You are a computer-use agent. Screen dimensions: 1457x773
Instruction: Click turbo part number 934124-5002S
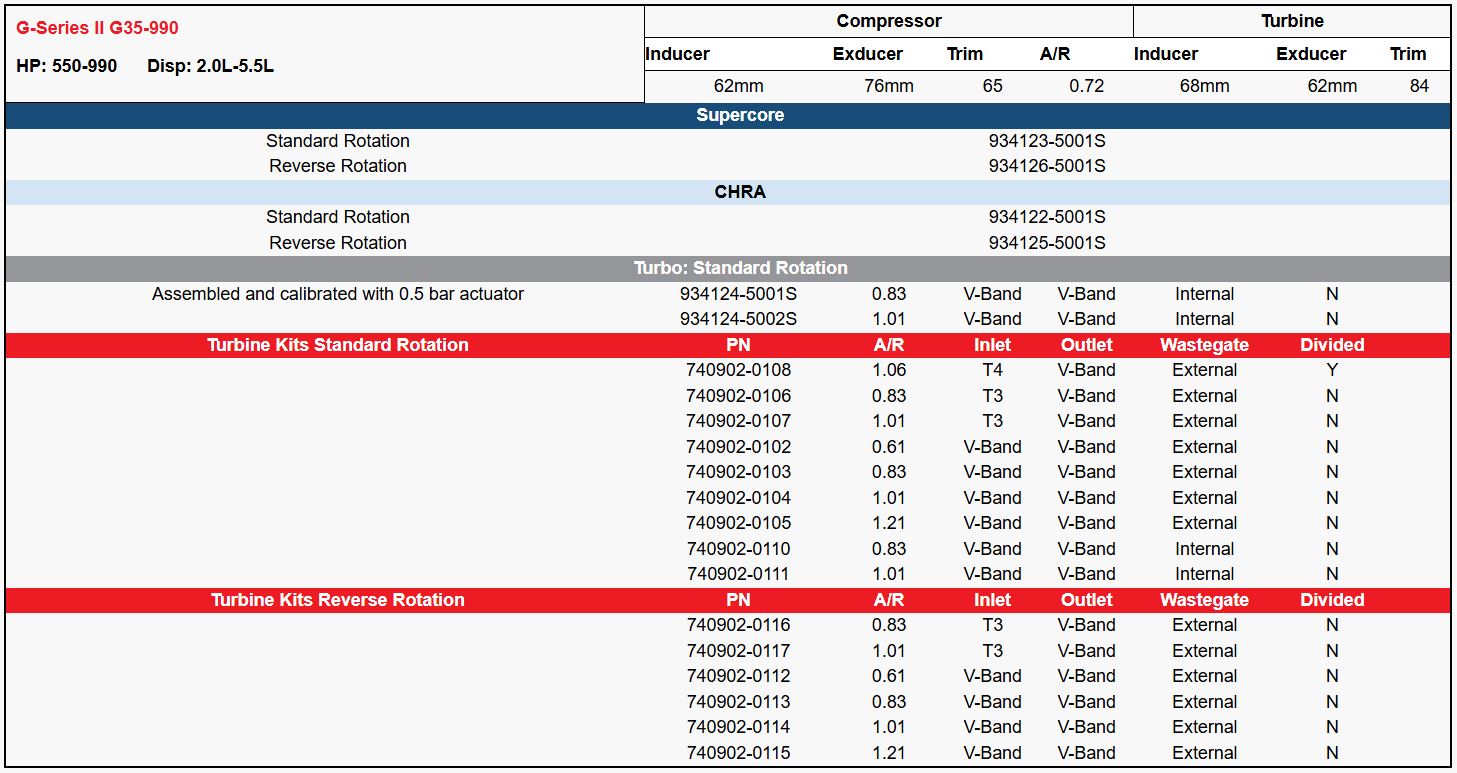click(x=738, y=319)
